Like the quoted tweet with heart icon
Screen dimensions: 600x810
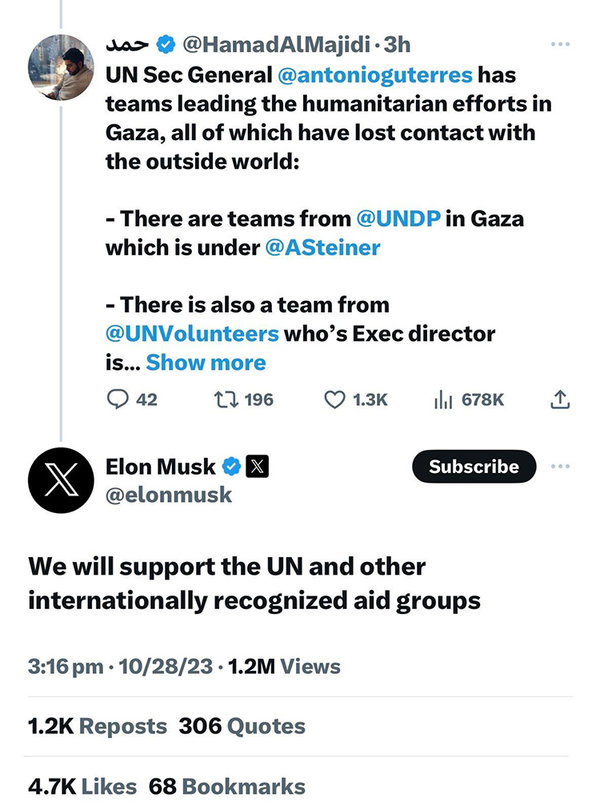[335, 400]
